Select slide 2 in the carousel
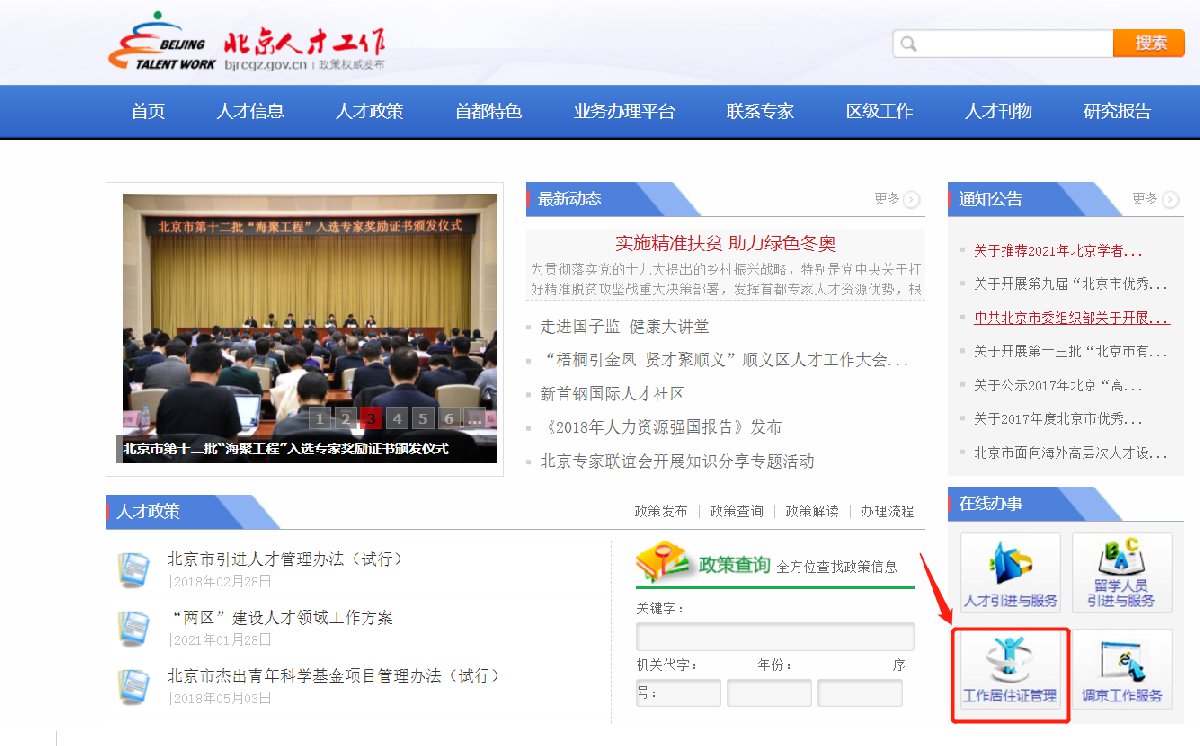 click(345, 419)
